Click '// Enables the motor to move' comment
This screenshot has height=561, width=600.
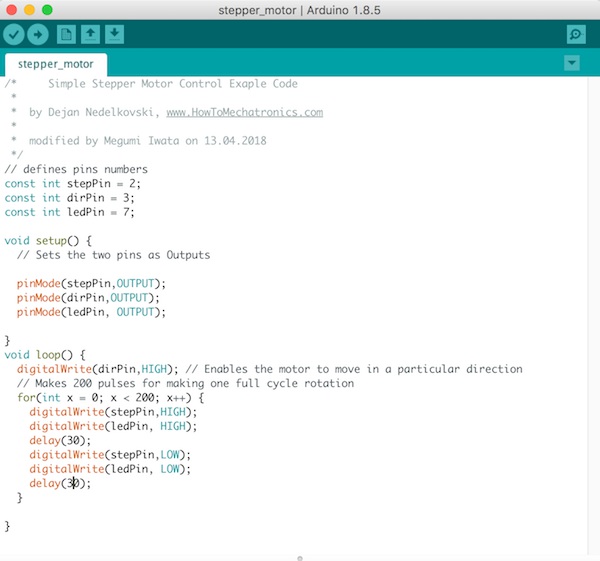[x=354, y=369]
